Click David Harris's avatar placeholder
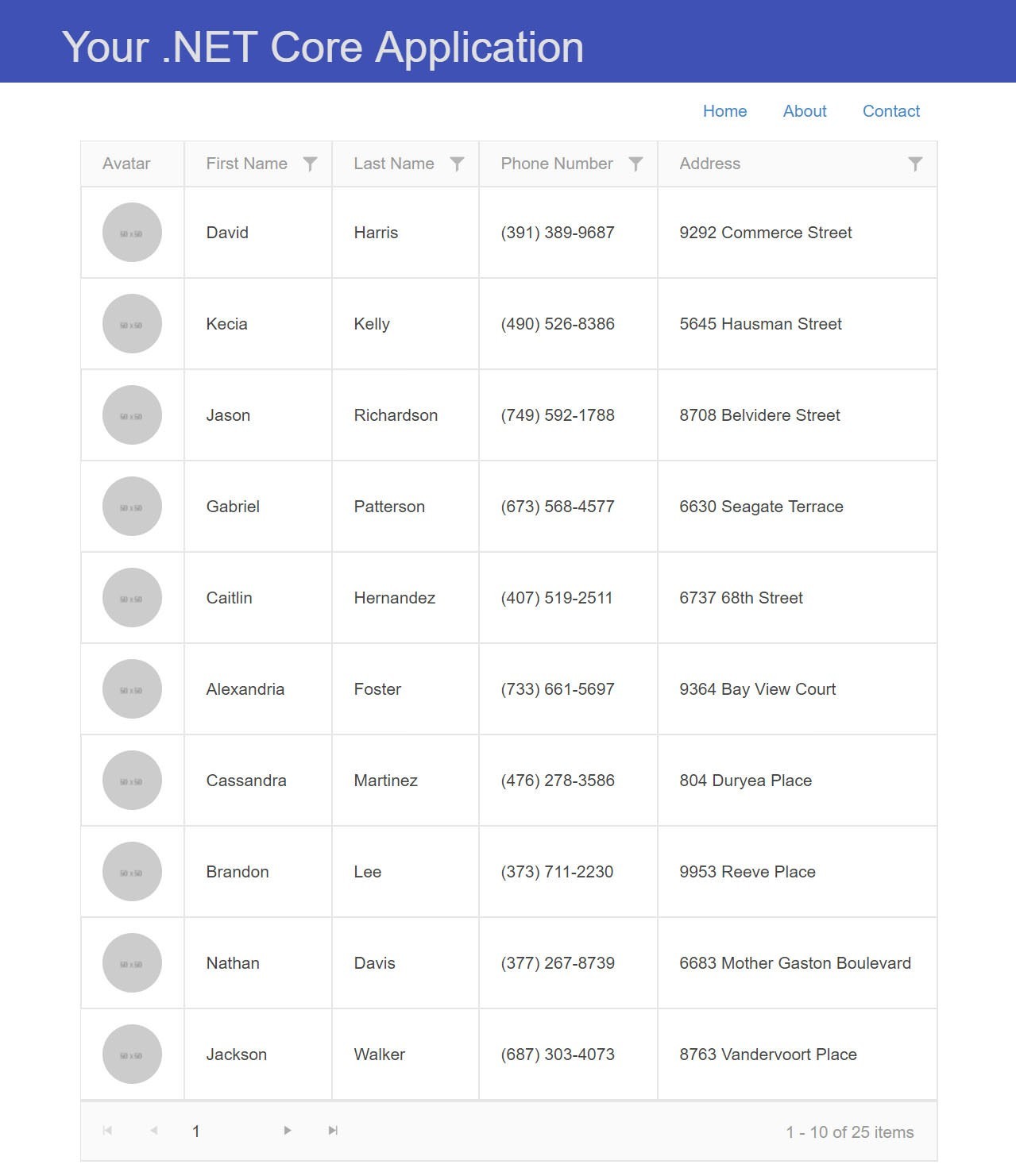 tap(131, 232)
